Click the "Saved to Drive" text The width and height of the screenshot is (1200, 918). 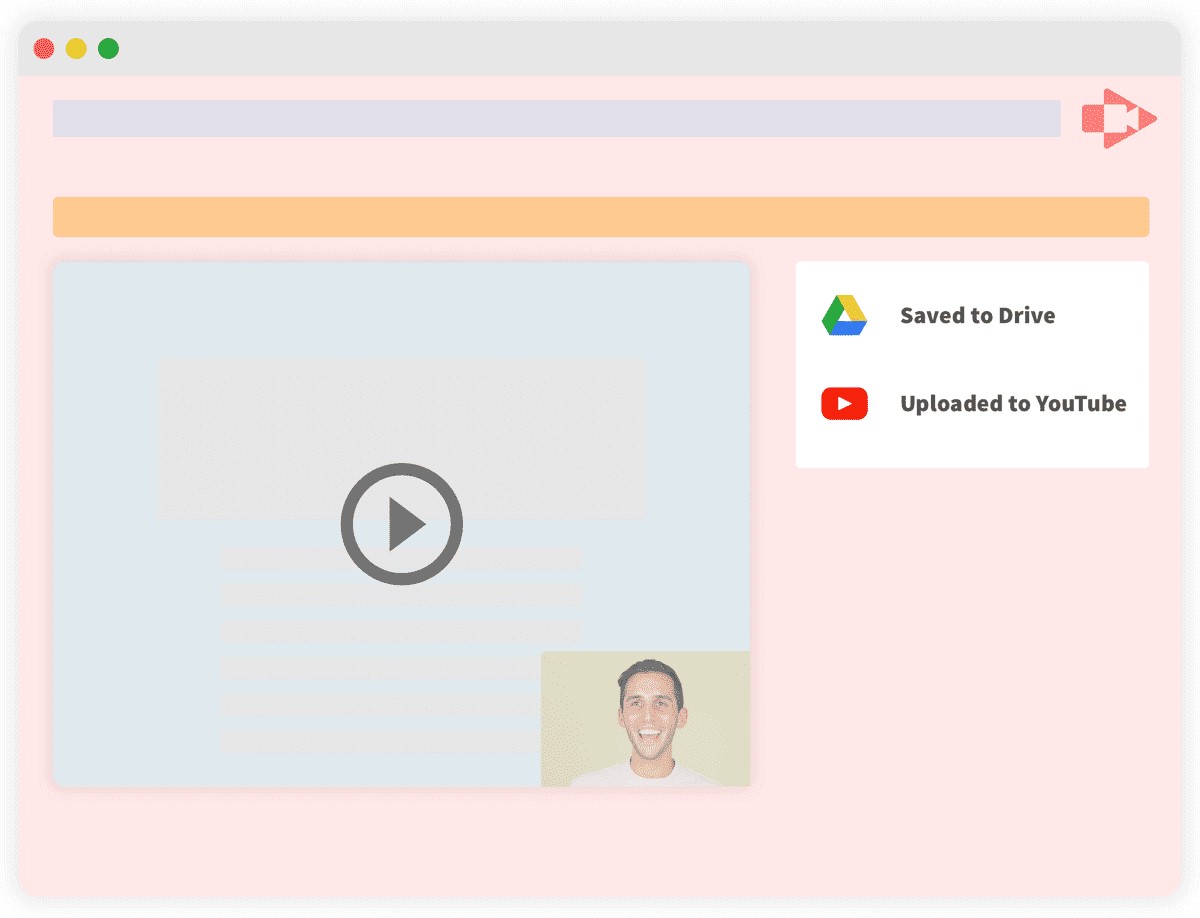tap(977, 316)
